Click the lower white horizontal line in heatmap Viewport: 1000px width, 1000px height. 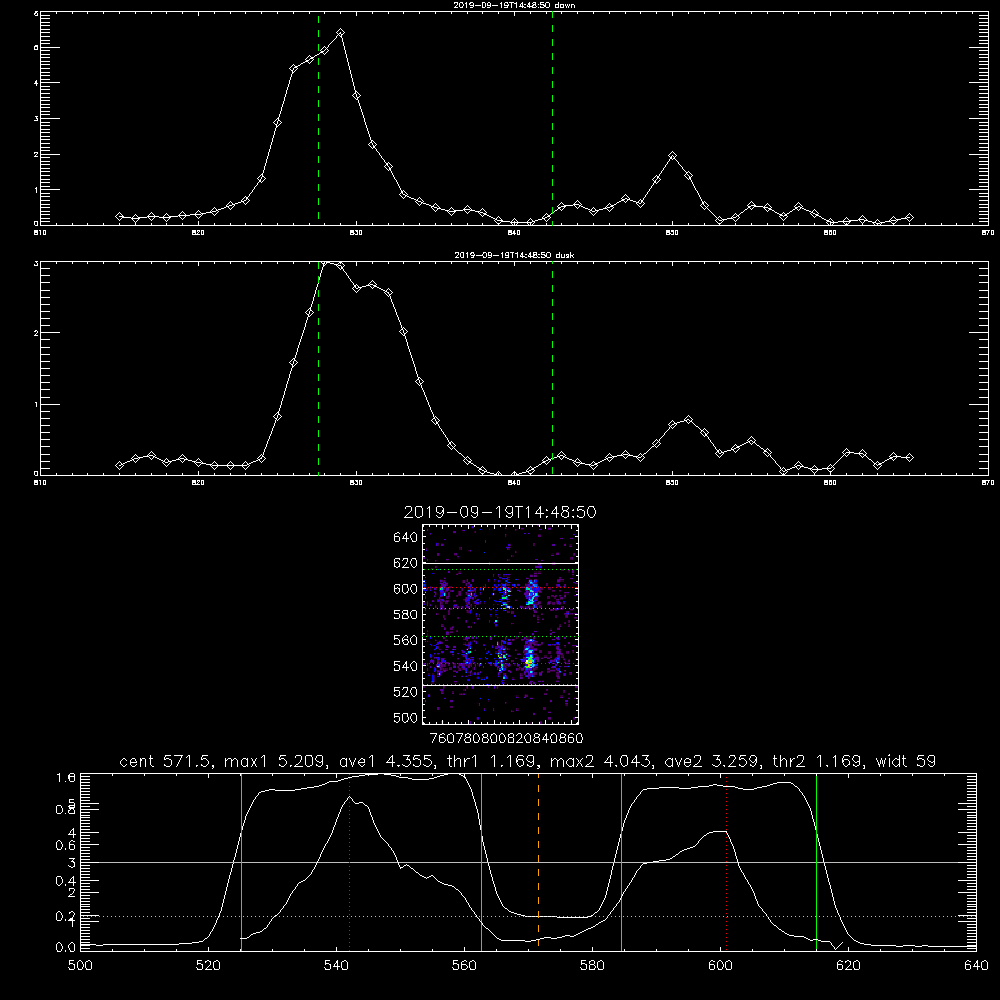click(500, 685)
